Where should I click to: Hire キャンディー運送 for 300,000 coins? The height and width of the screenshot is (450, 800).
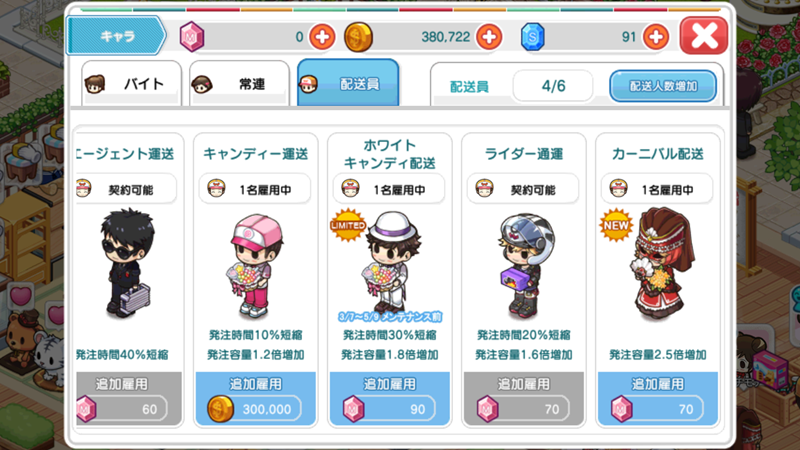256,398
